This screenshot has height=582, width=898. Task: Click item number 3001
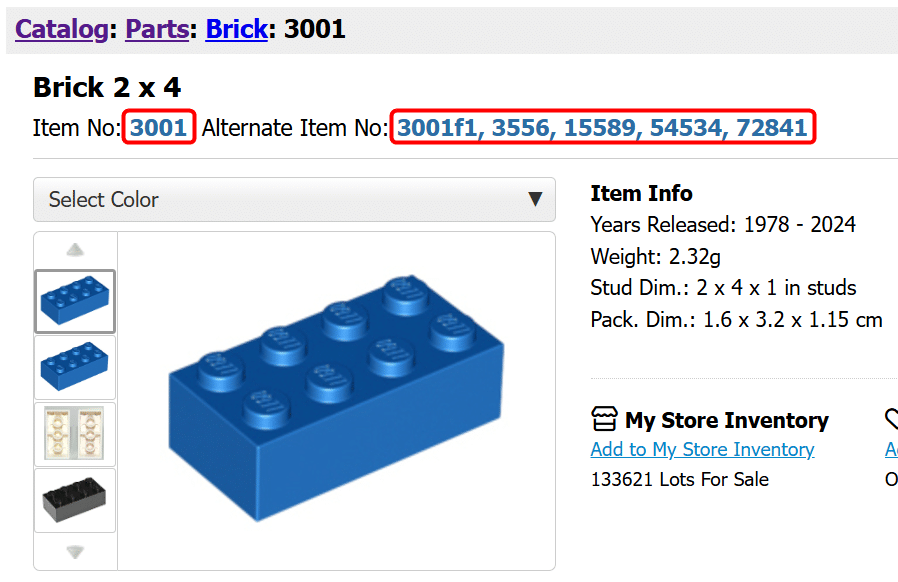[159, 127]
